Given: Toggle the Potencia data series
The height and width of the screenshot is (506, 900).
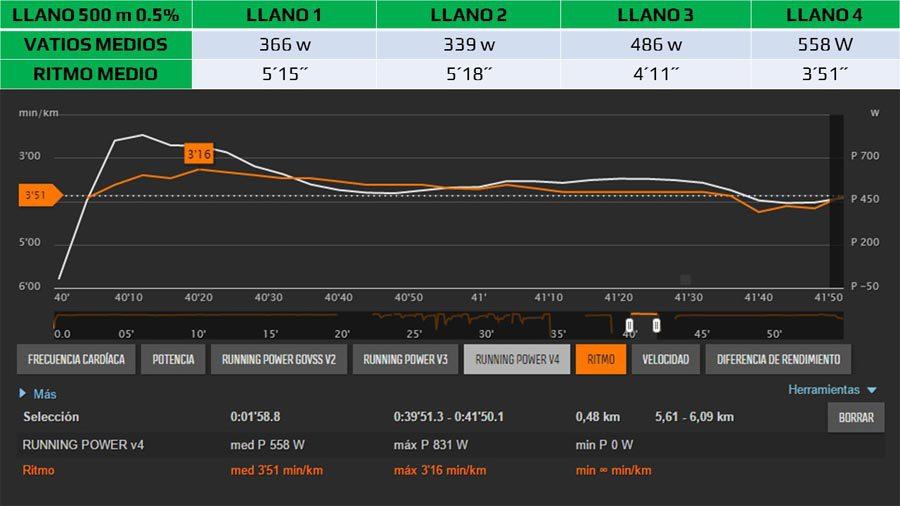Looking at the screenshot, I should click(174, 360).
